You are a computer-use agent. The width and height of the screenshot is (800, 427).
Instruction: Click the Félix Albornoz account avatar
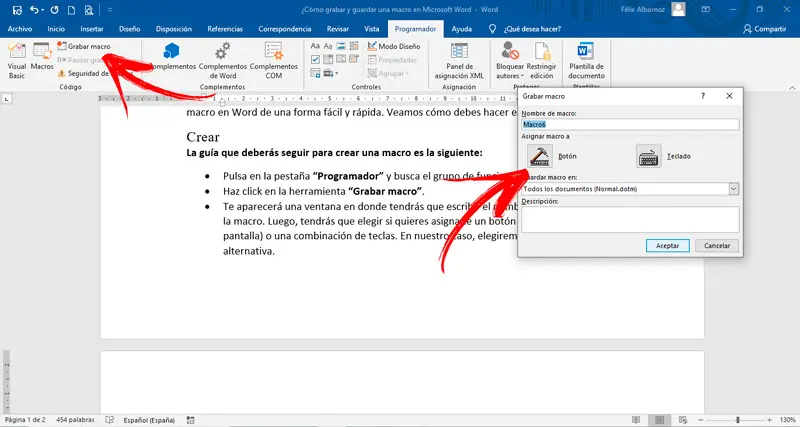tap(678, 9)
